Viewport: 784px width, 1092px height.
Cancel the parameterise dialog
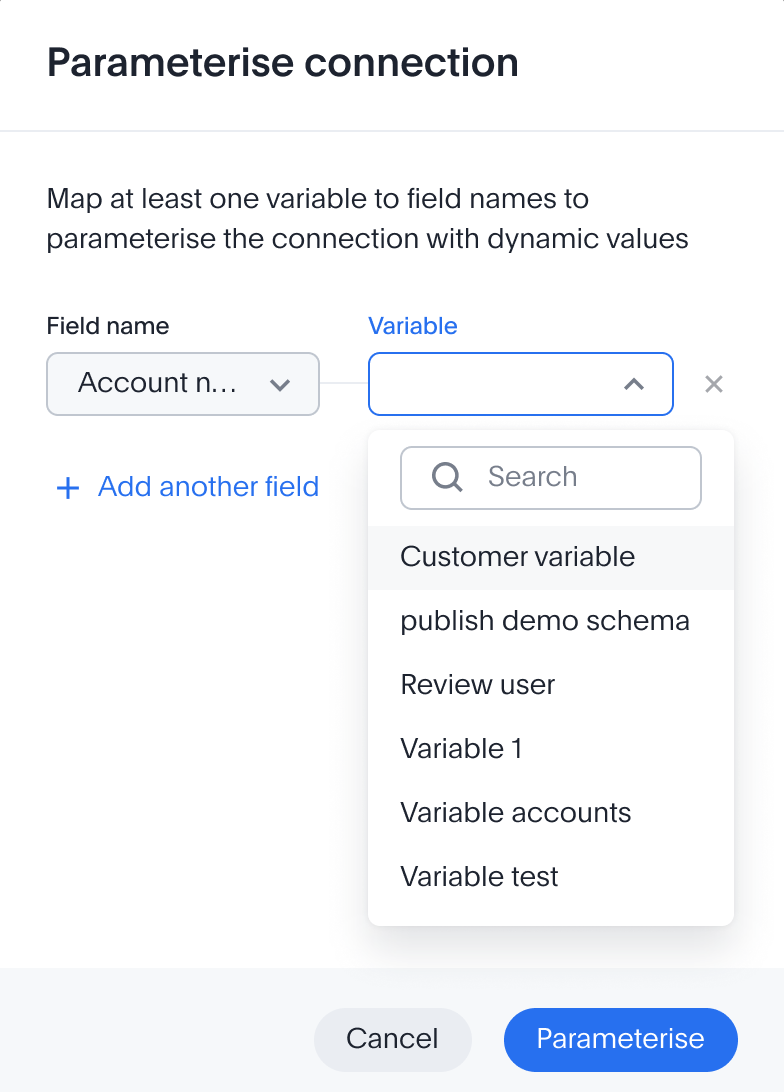pyautogui.click(x=393, y=1039)
